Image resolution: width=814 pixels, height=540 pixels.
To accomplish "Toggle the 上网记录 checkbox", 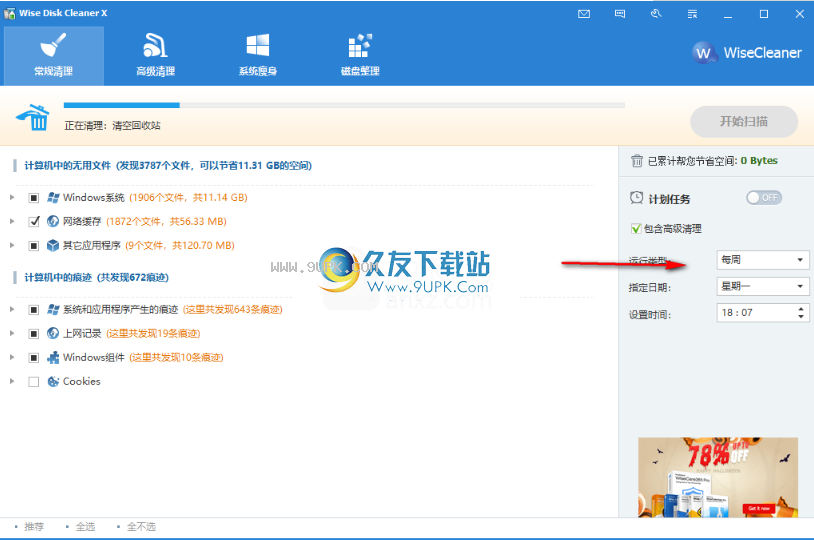I will (x=34, y=334).
